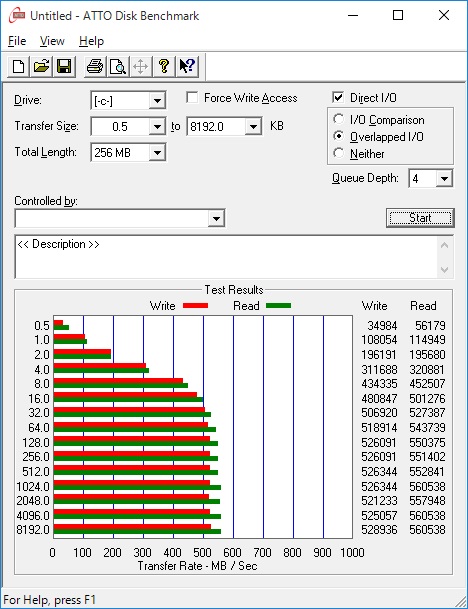
Task: Click the red Write legend swatch
Action: pyautogui.click(x=195, y=306)
